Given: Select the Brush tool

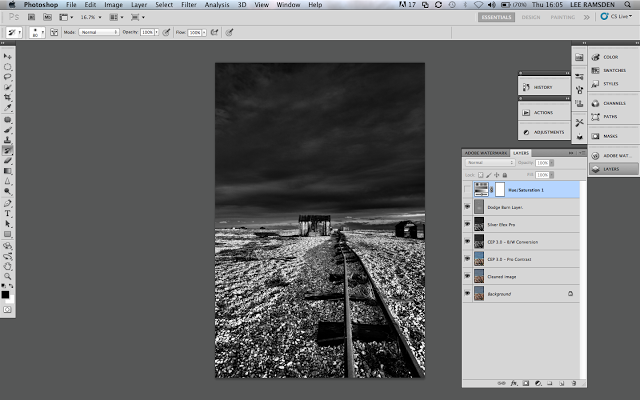Looking at the screenshot, I should point(7,130).
